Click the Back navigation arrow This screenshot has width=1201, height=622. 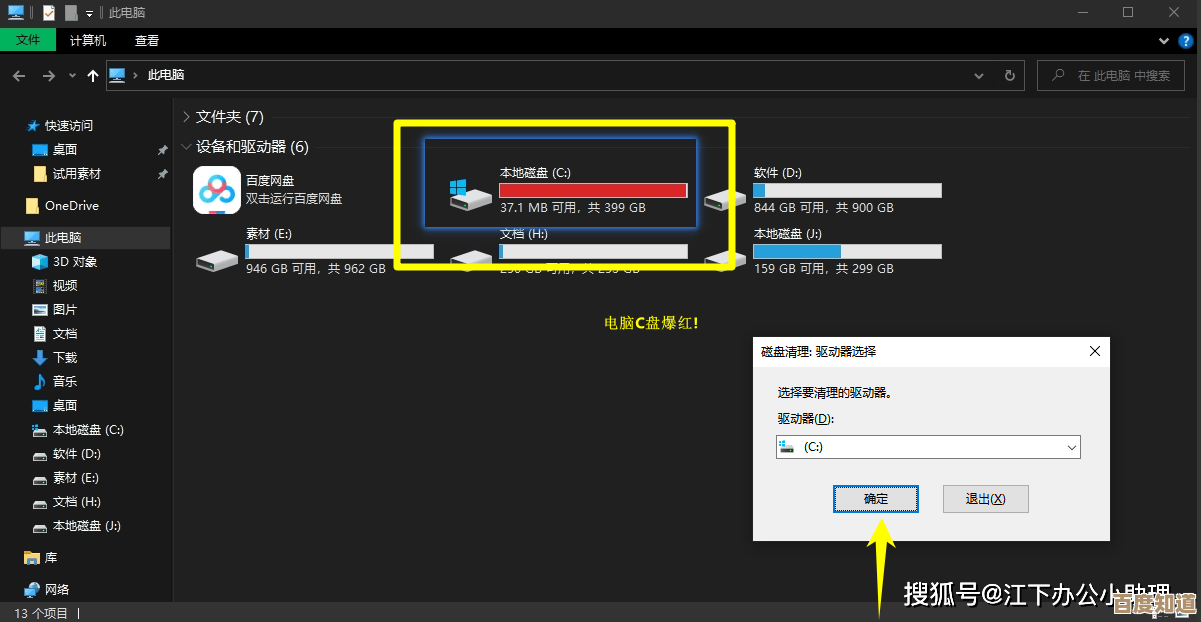pyautogui.click(x=19, y=76)
